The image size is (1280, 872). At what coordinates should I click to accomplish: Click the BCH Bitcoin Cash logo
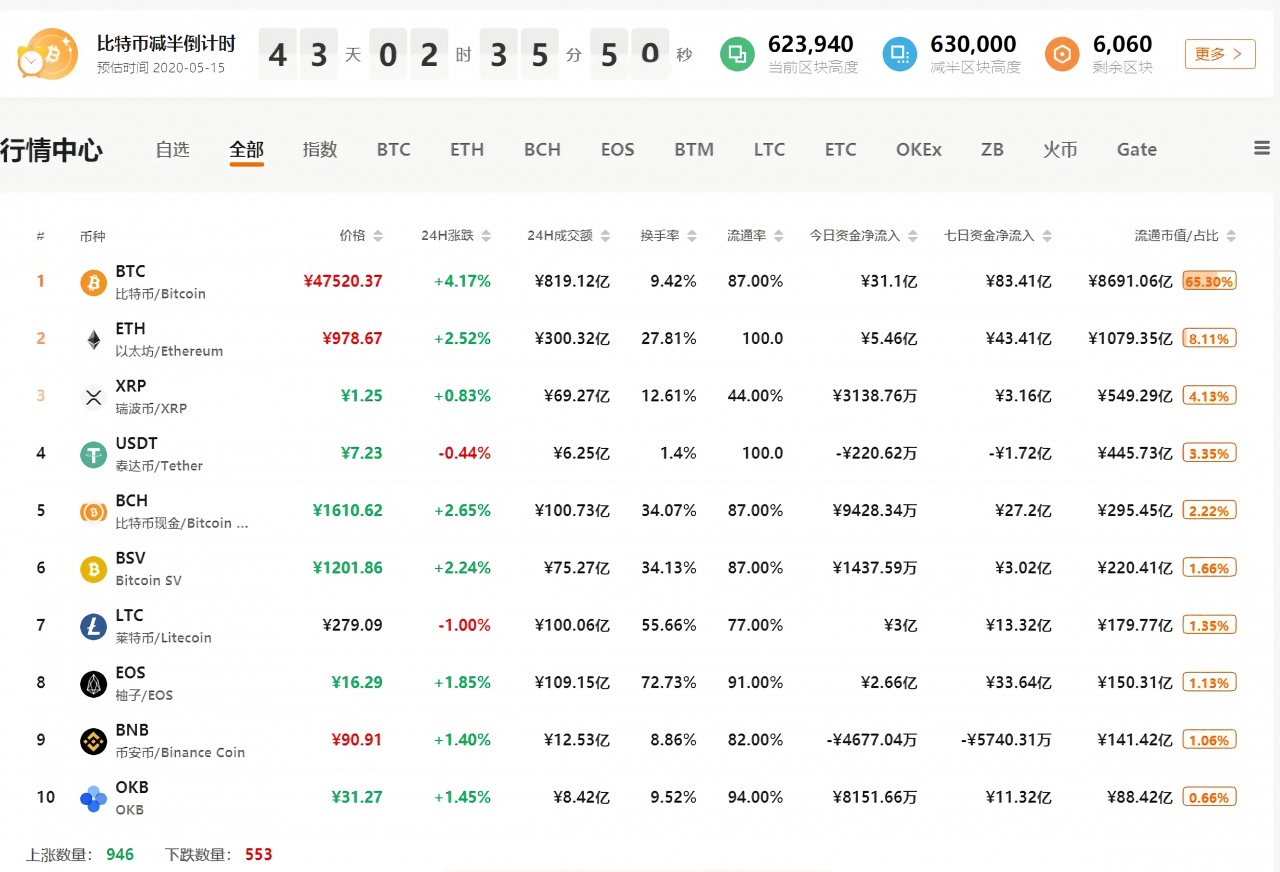click(x=93, y=512)
